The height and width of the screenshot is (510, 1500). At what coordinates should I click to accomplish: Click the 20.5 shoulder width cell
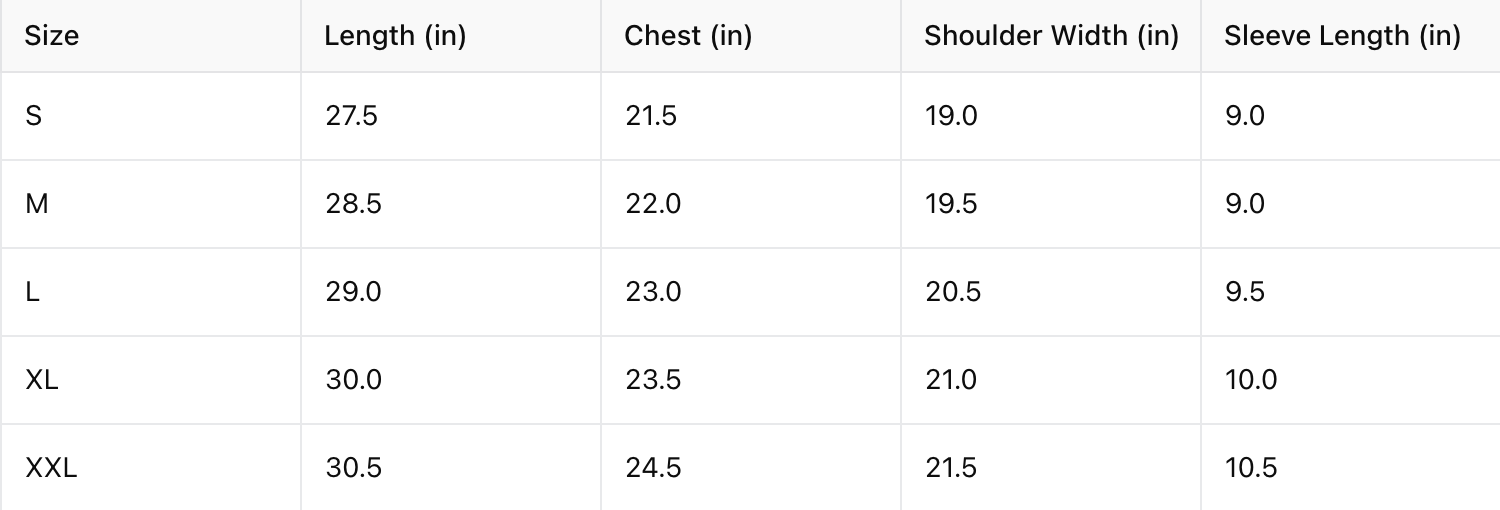tap(952, 292)
